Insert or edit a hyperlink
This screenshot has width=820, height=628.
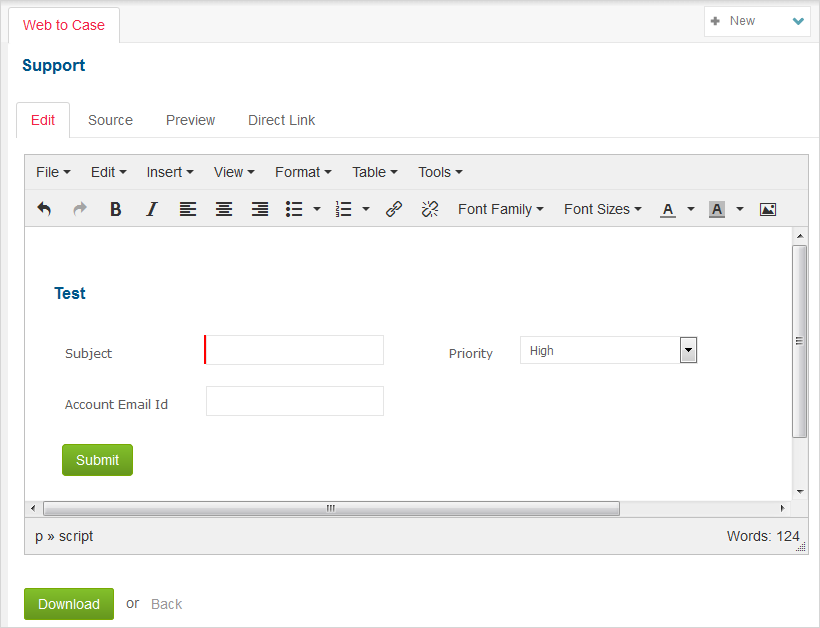coord(394,209)
